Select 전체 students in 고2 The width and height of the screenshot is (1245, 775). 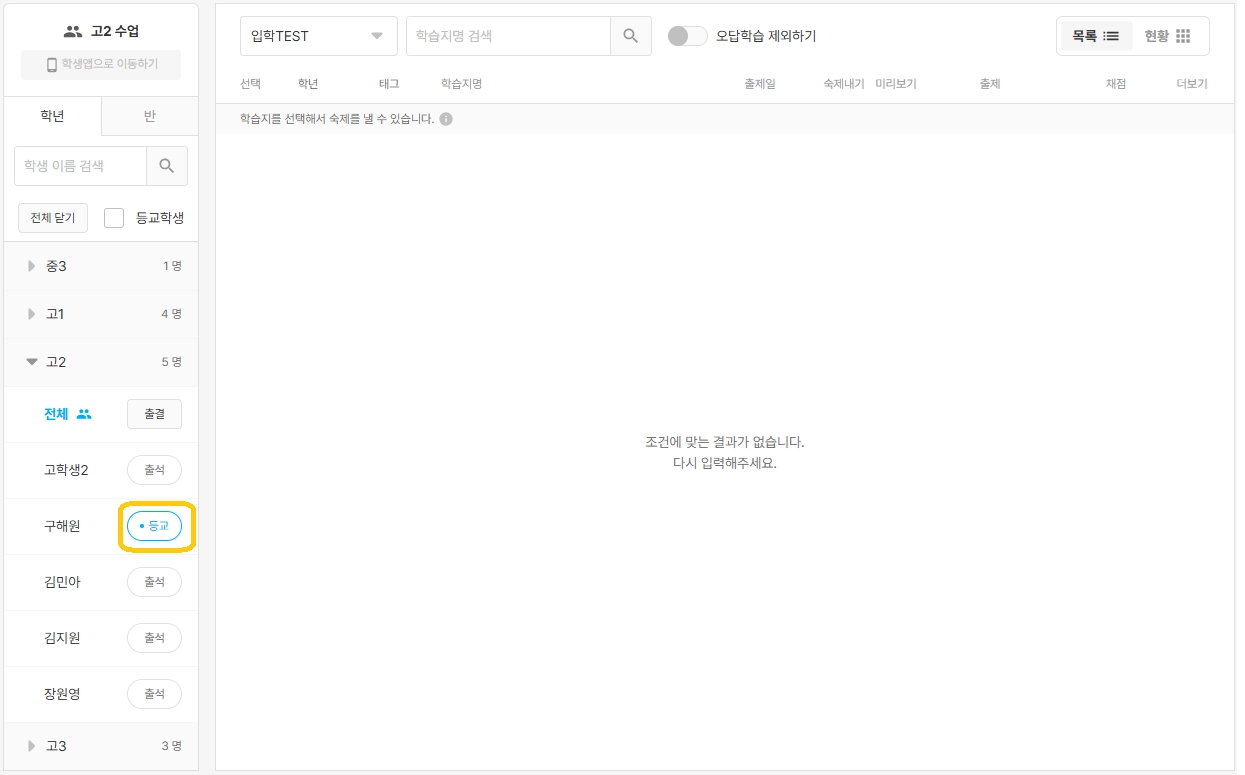click(x=56, y=414)
